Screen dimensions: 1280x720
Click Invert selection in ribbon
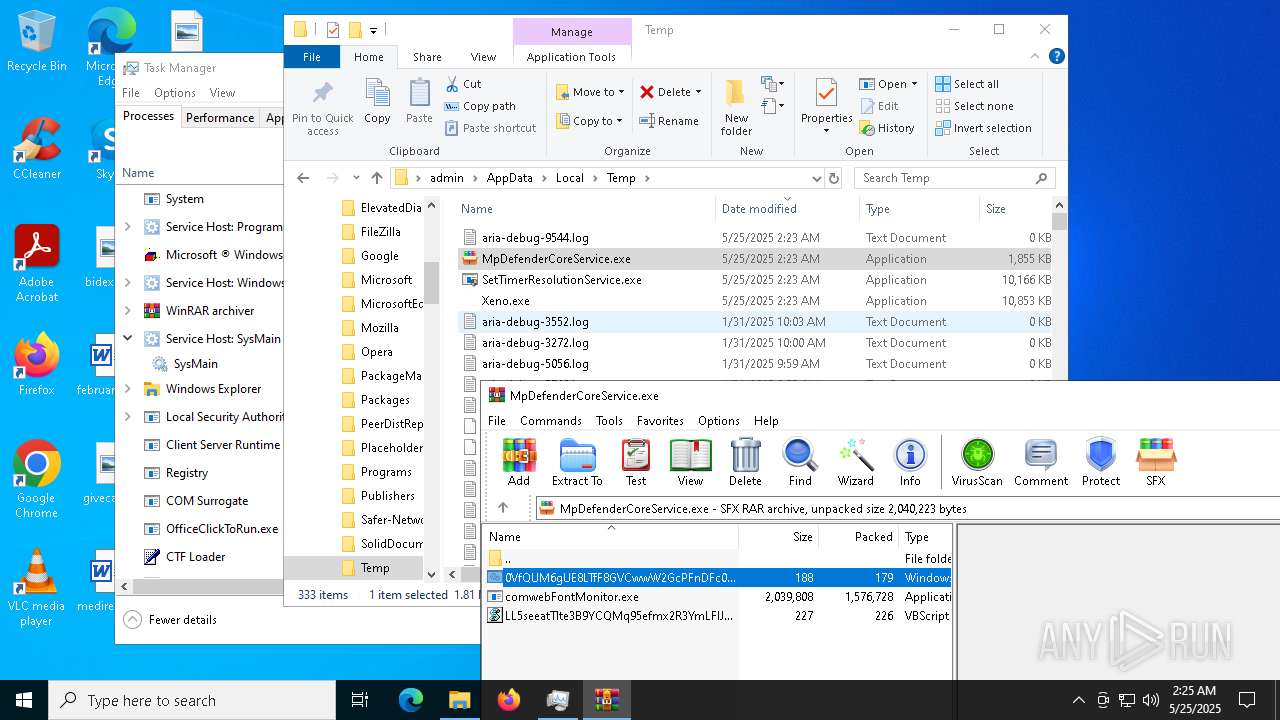[983, 128]
